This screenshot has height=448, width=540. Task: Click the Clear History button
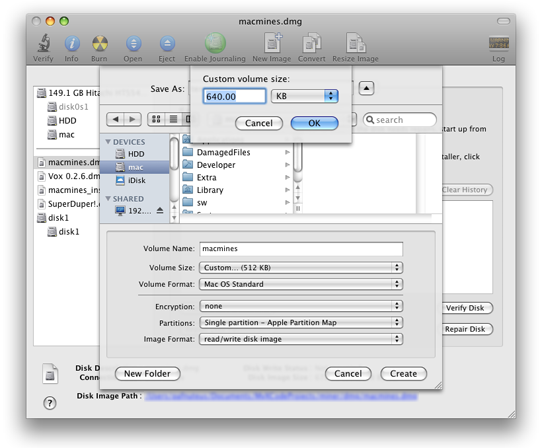[x=467, y=190]
